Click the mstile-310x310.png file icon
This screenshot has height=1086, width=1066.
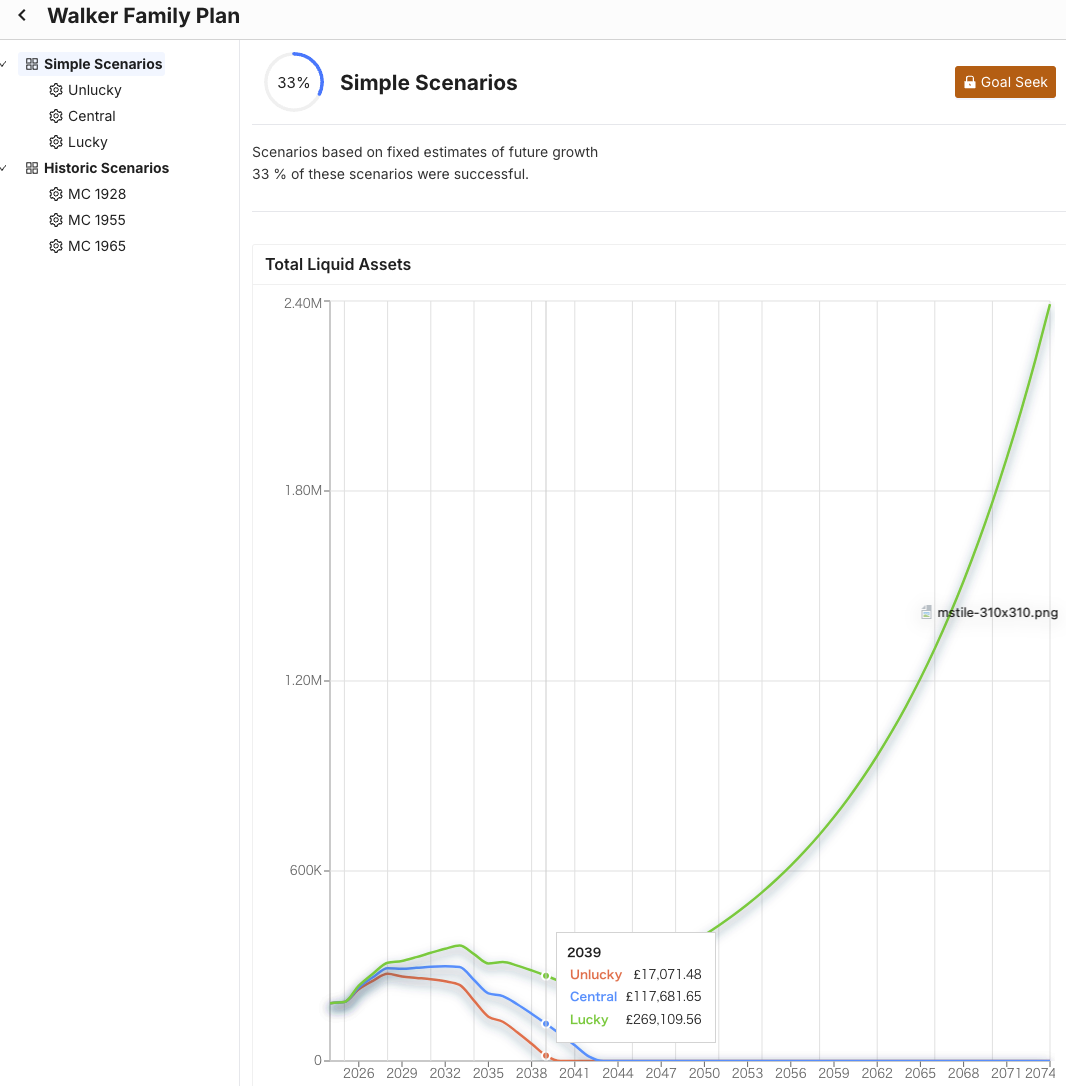[x=927, y=613]
